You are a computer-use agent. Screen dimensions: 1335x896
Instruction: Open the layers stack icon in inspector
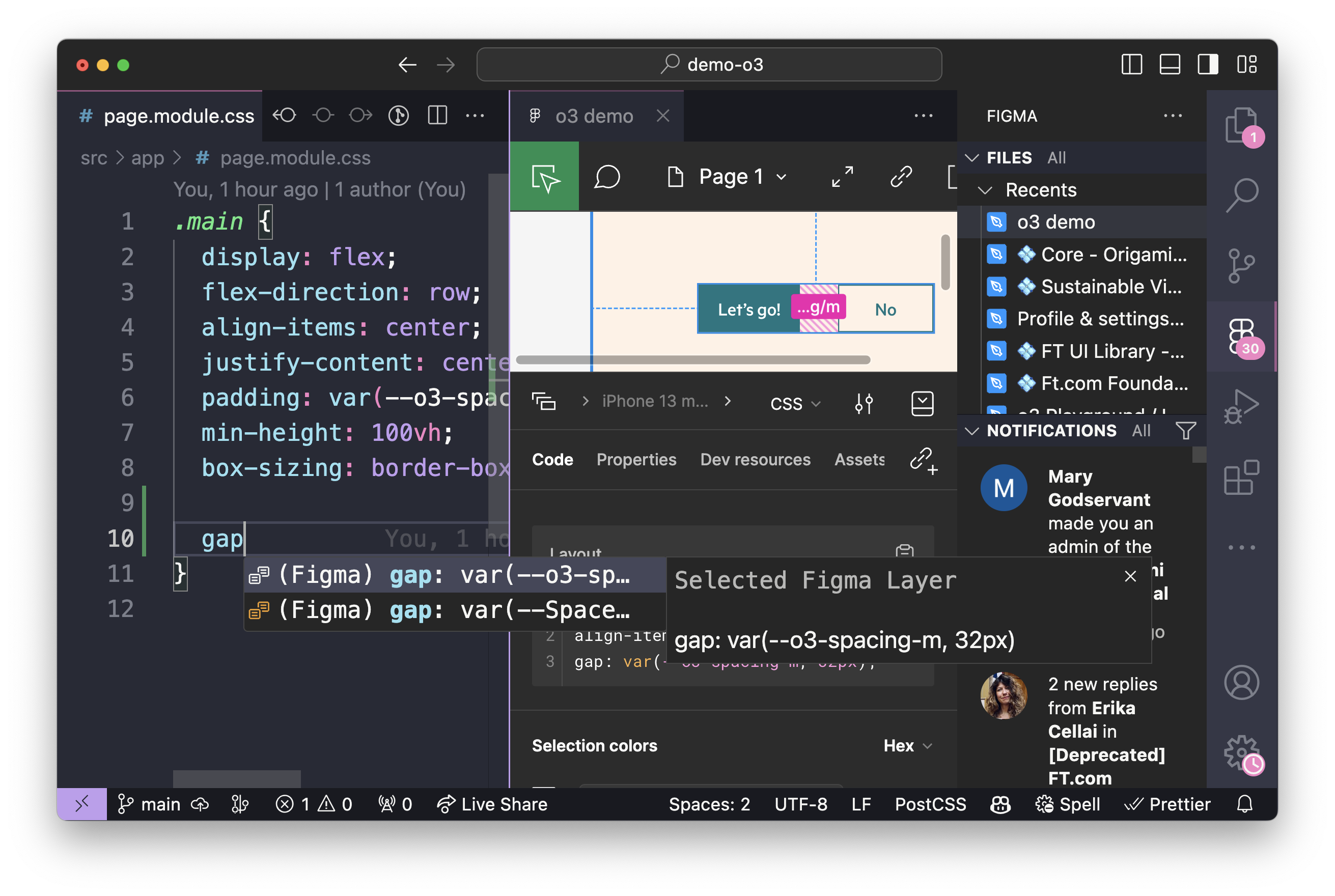[543, 402]
